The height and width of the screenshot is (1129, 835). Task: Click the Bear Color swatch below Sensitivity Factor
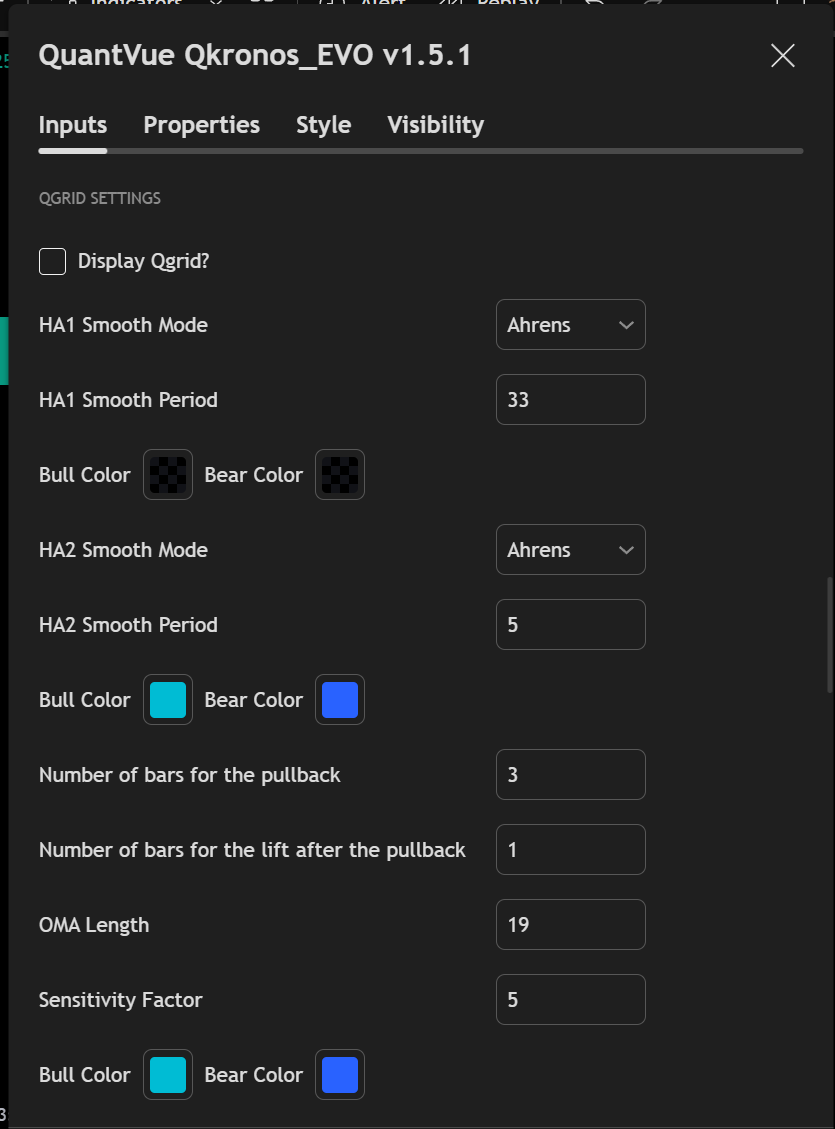(340, 1075)
